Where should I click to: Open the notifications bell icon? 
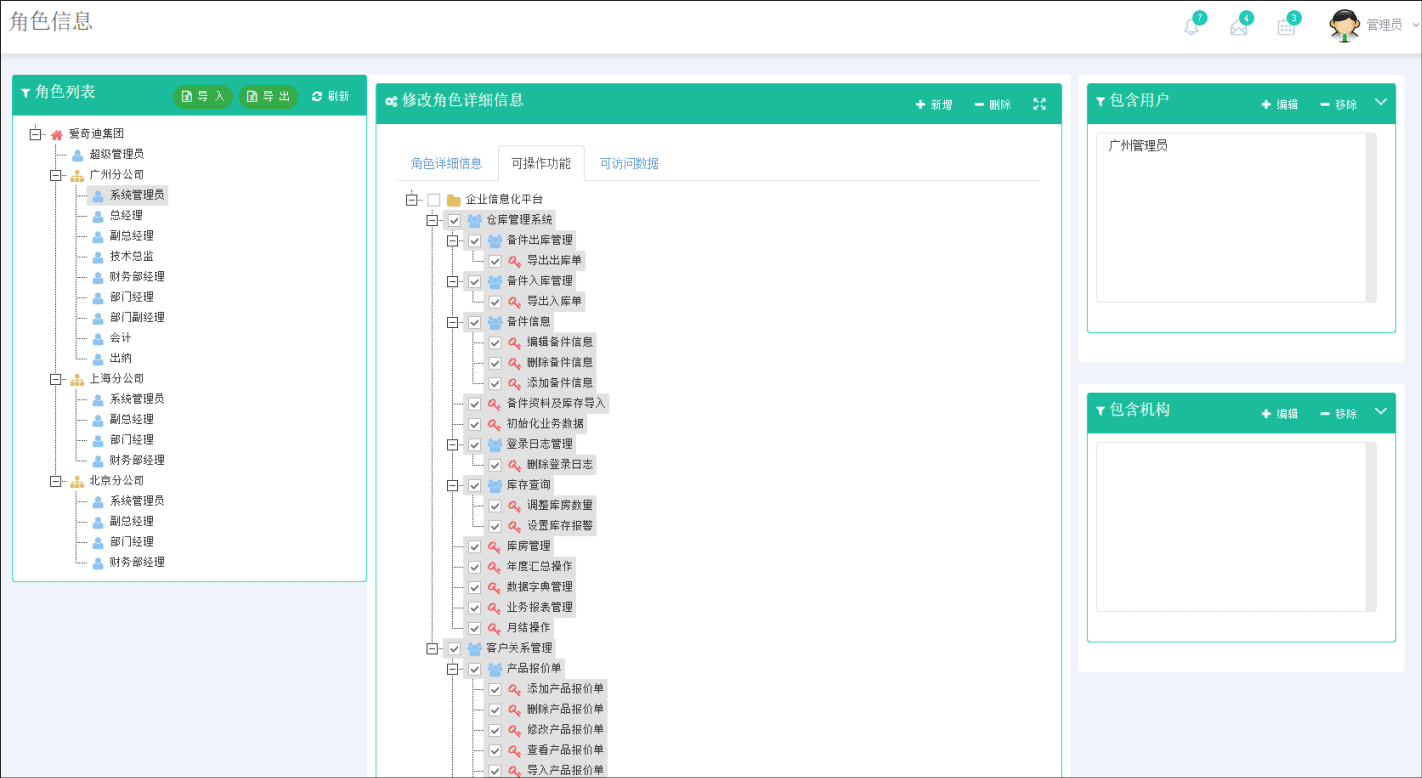[x=1191, y=27]
